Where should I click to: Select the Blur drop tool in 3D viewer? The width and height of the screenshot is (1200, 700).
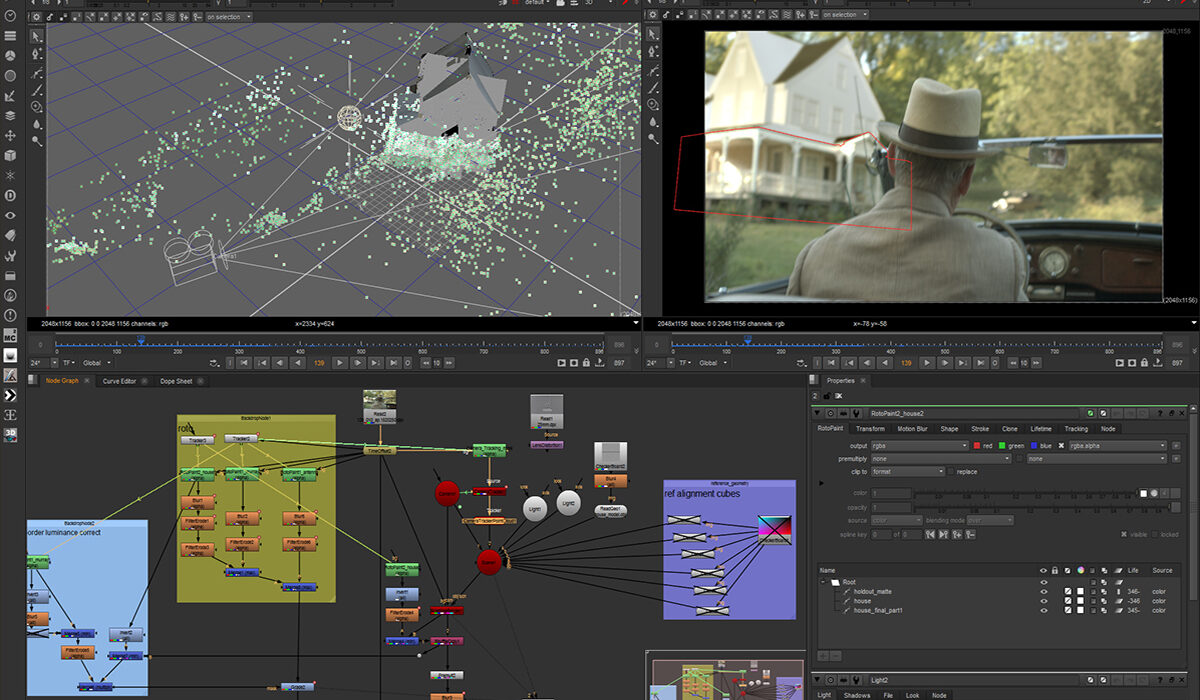coord(37,124)
